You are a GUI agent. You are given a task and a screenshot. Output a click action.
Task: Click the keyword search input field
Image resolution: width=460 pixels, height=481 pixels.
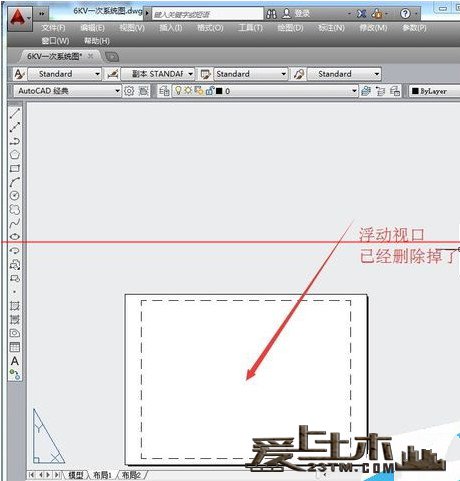click(208, 14)
